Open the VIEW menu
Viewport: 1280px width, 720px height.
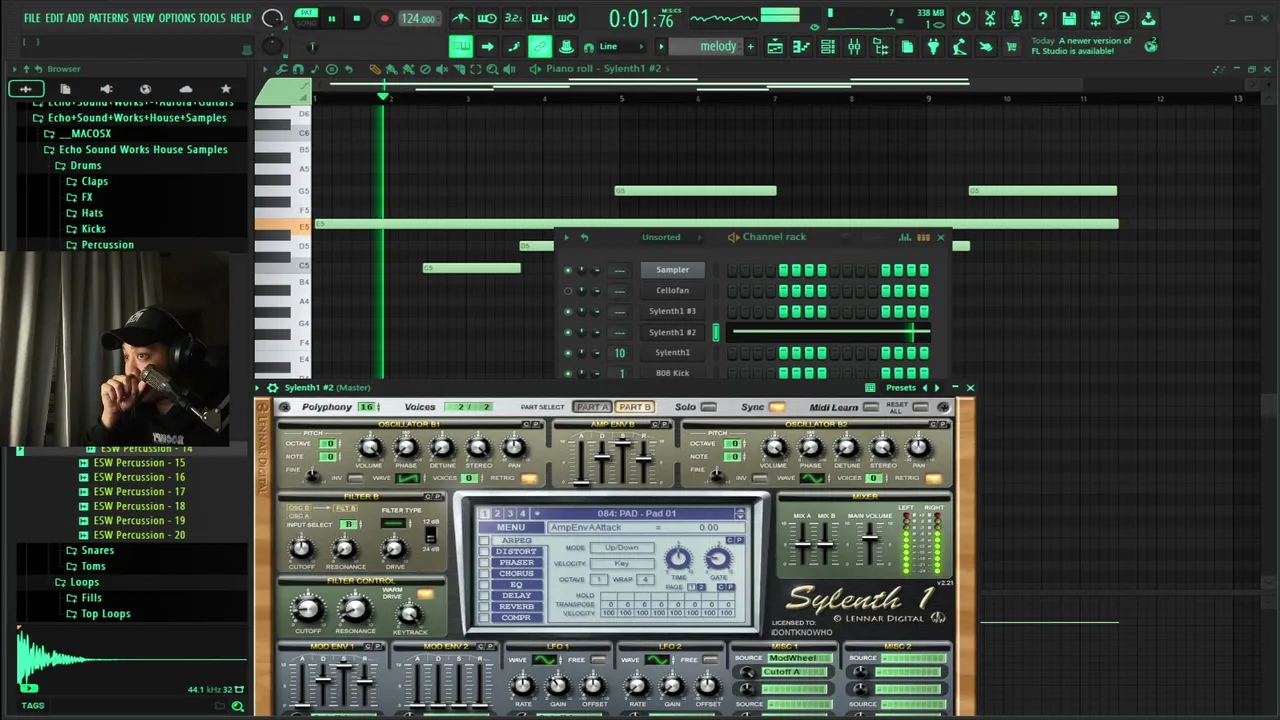click(x=144, y=18)
